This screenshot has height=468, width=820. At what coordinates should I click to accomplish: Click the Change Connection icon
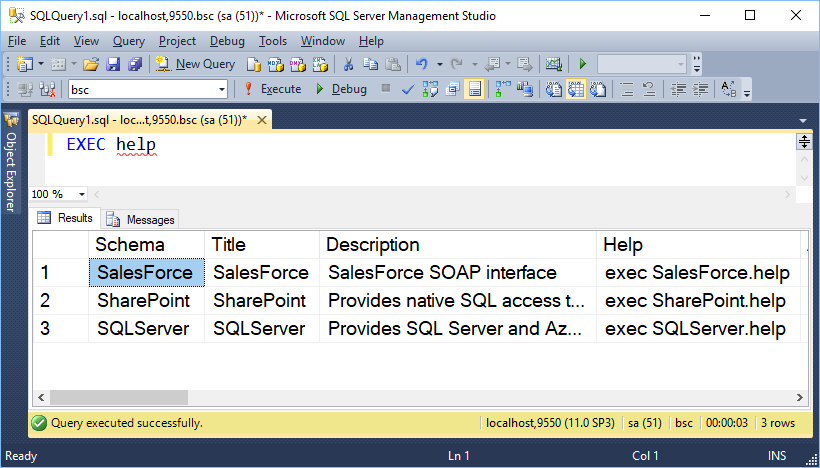(x=48, y=89)
